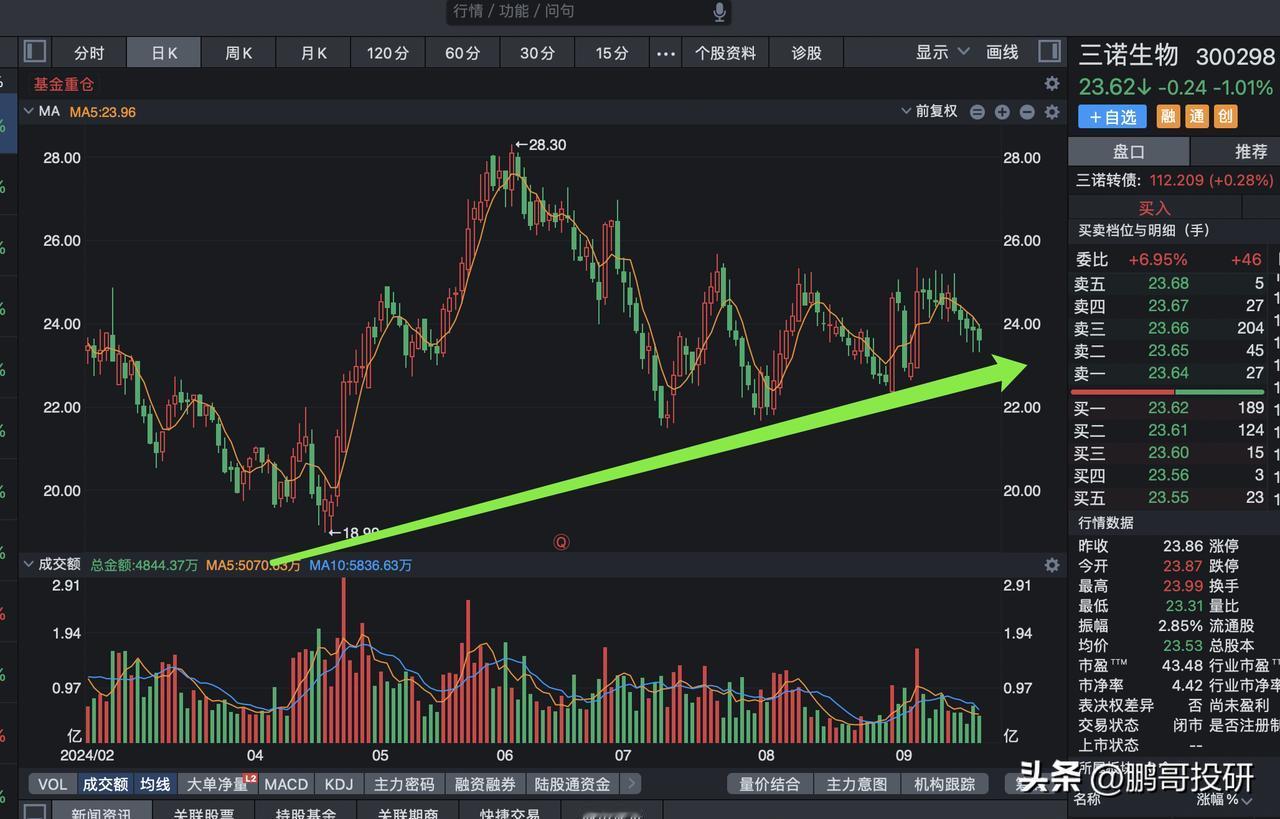Switch to 120分 period

pyautogui.click(x=388, y=53)
